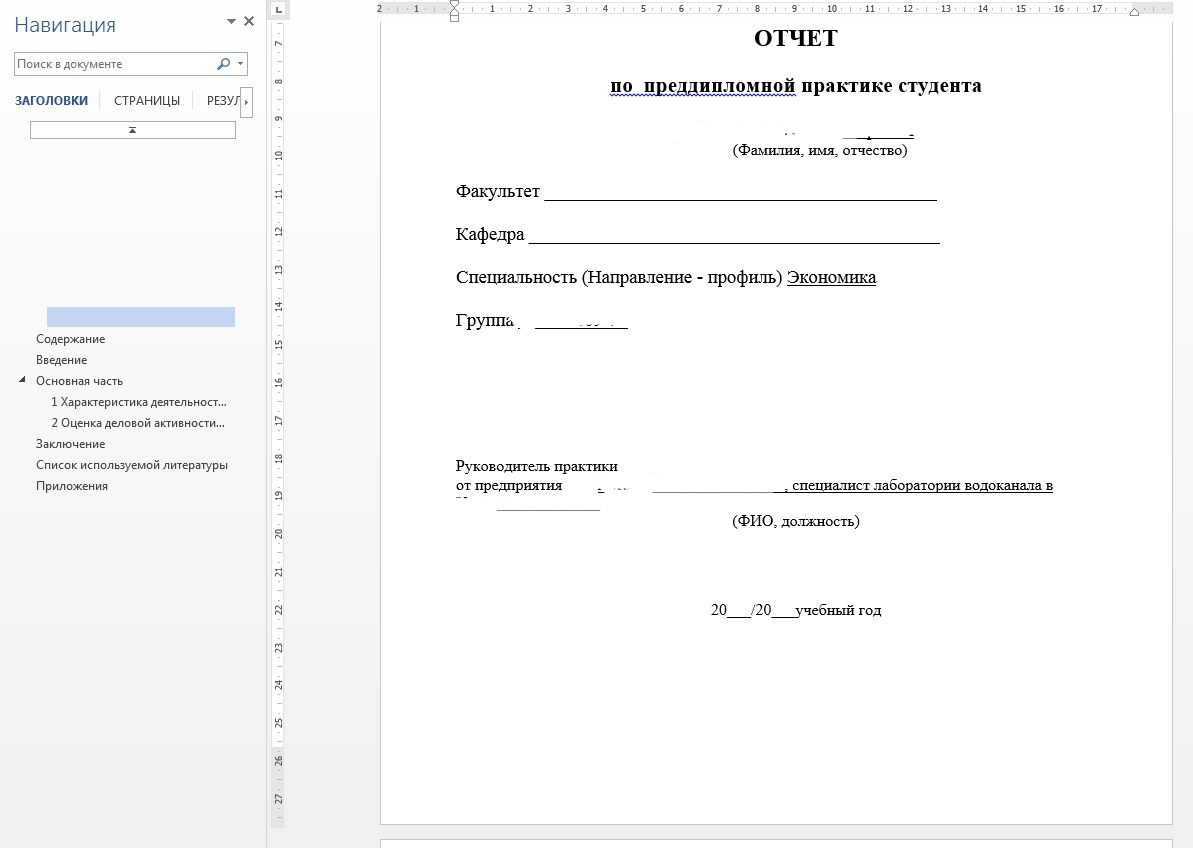The image size is (1193, 848).
Task: Click the first-line indent marker on ruler
Action: (x=454, y=5)
